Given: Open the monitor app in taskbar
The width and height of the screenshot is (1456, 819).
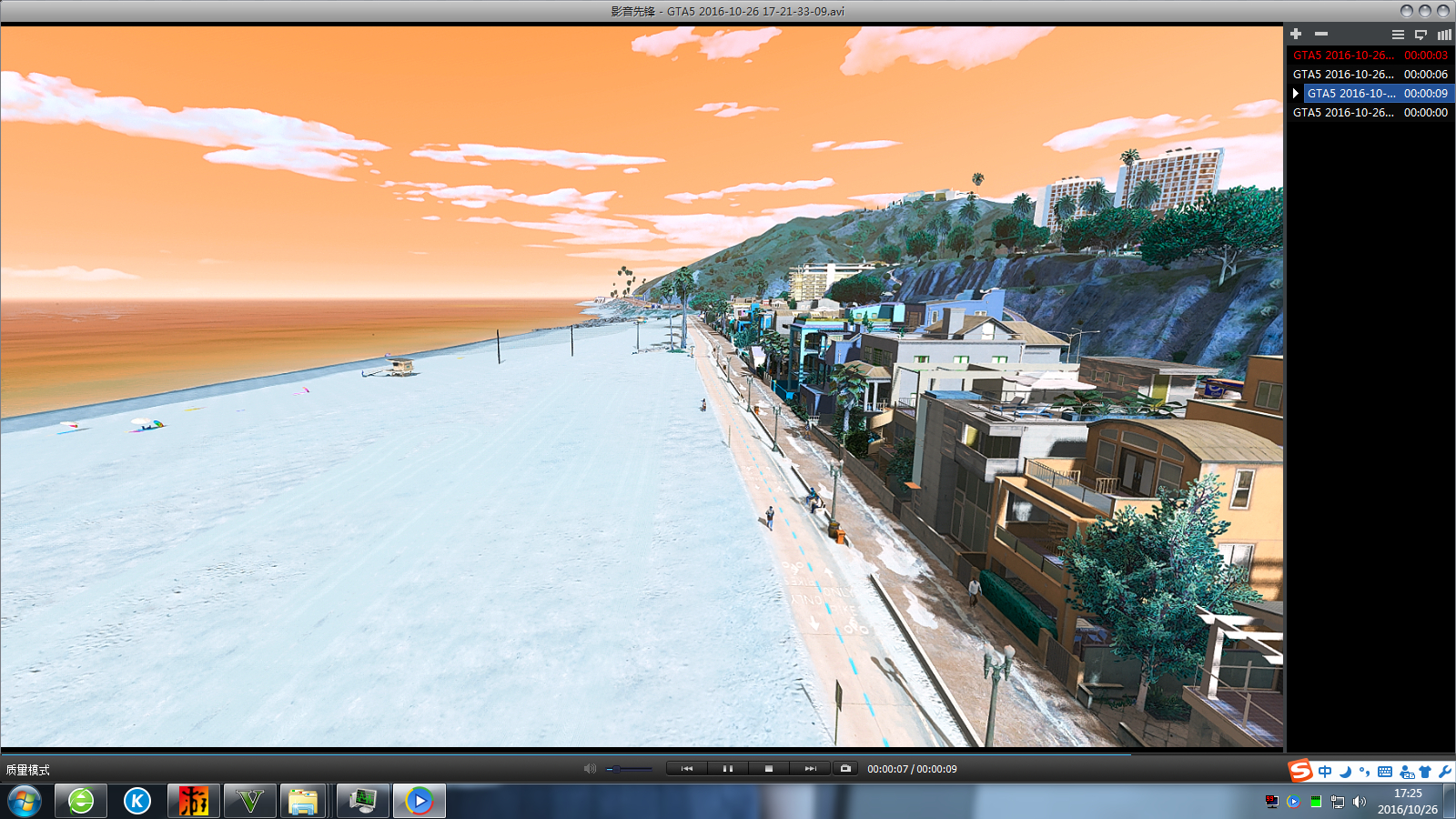Looking at the screenshot, I should (x=363, y=801).
